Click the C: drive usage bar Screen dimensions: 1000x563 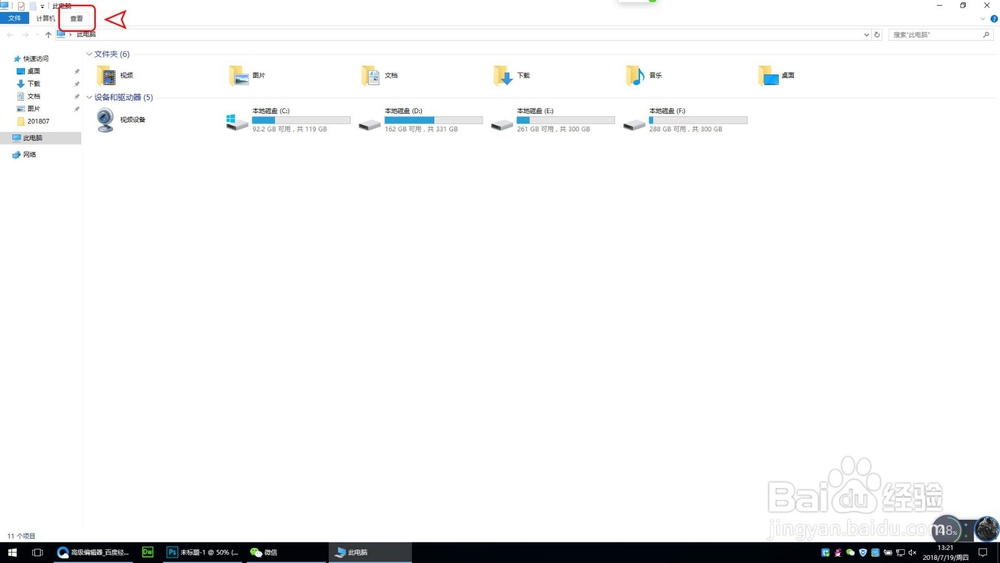(301, 120)
